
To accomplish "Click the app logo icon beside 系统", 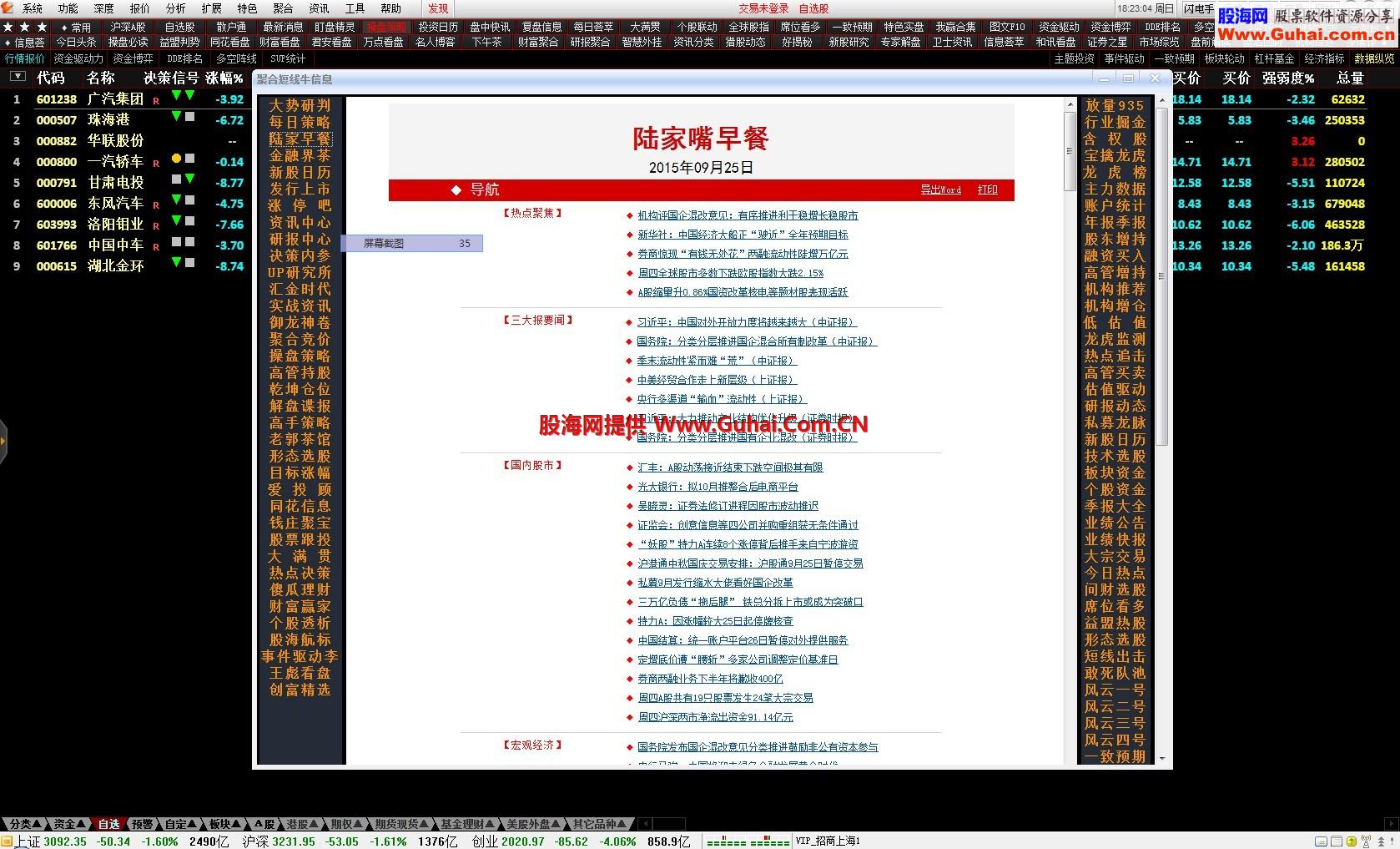I will 8,8.
